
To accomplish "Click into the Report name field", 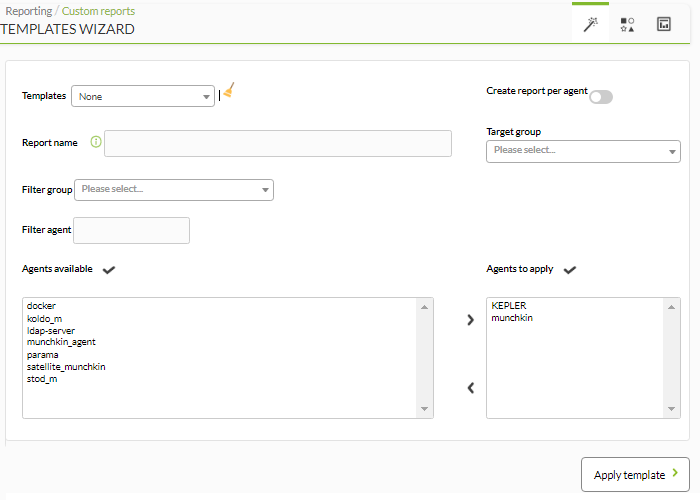I will [278, 143].
